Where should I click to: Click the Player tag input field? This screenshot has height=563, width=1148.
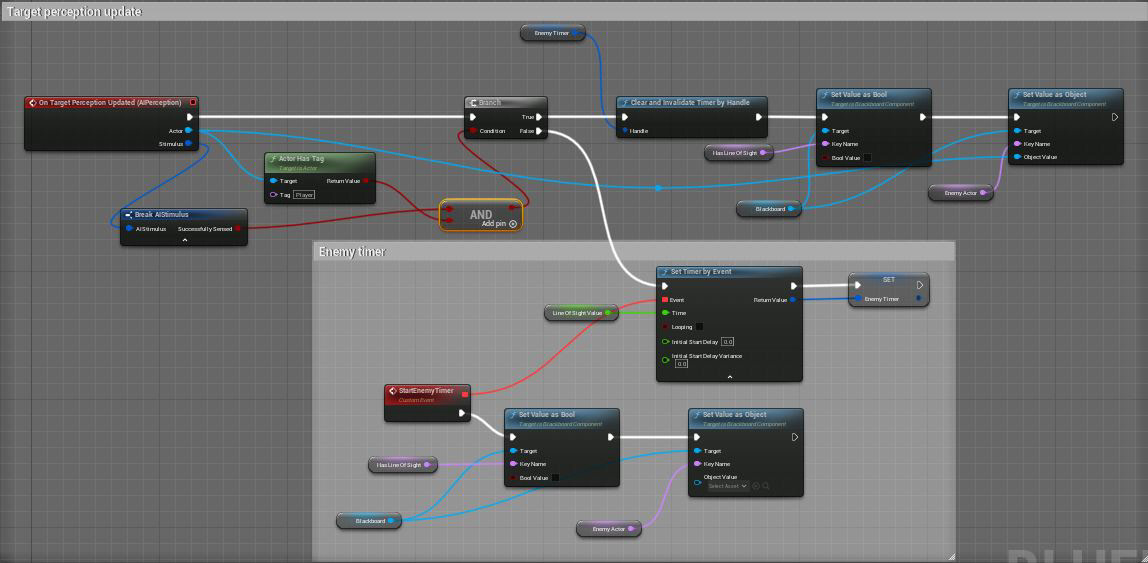[304, 195]
